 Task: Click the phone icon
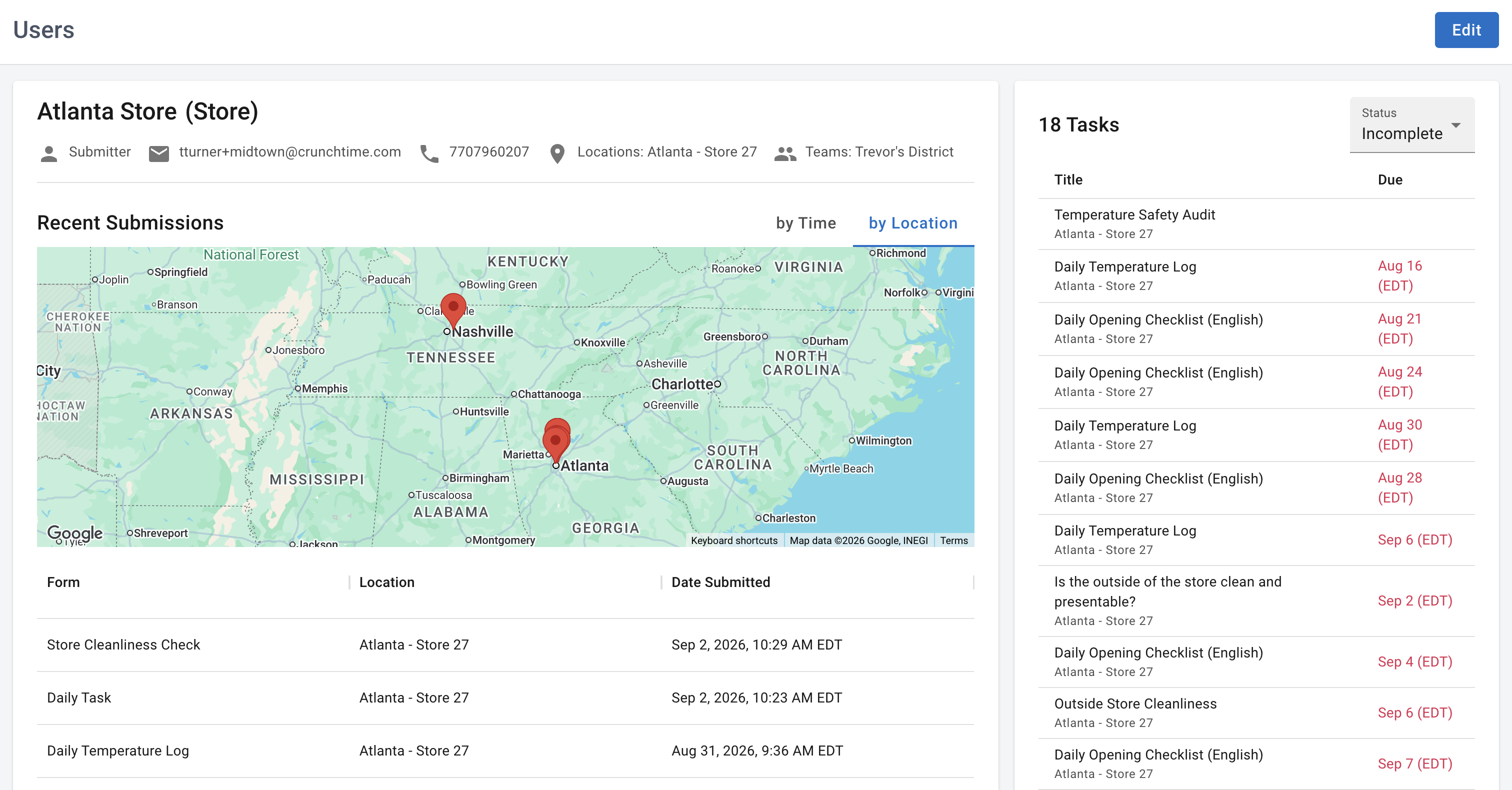429,153
